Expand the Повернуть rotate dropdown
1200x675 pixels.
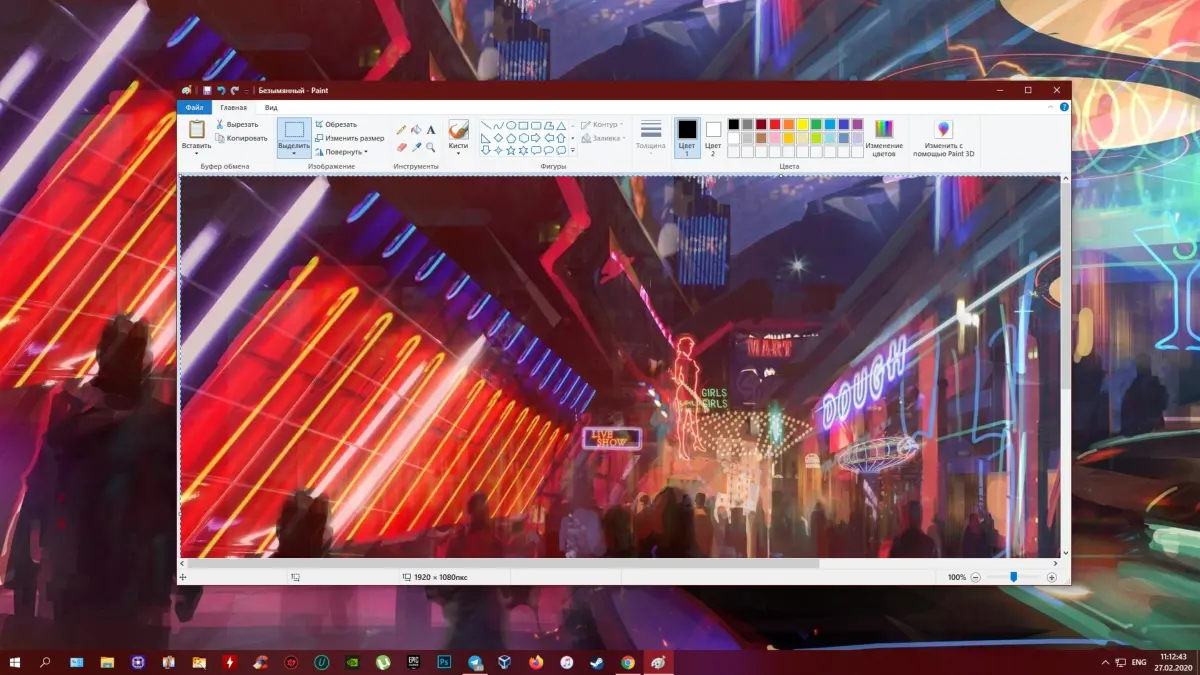click(x=341, y=152)
